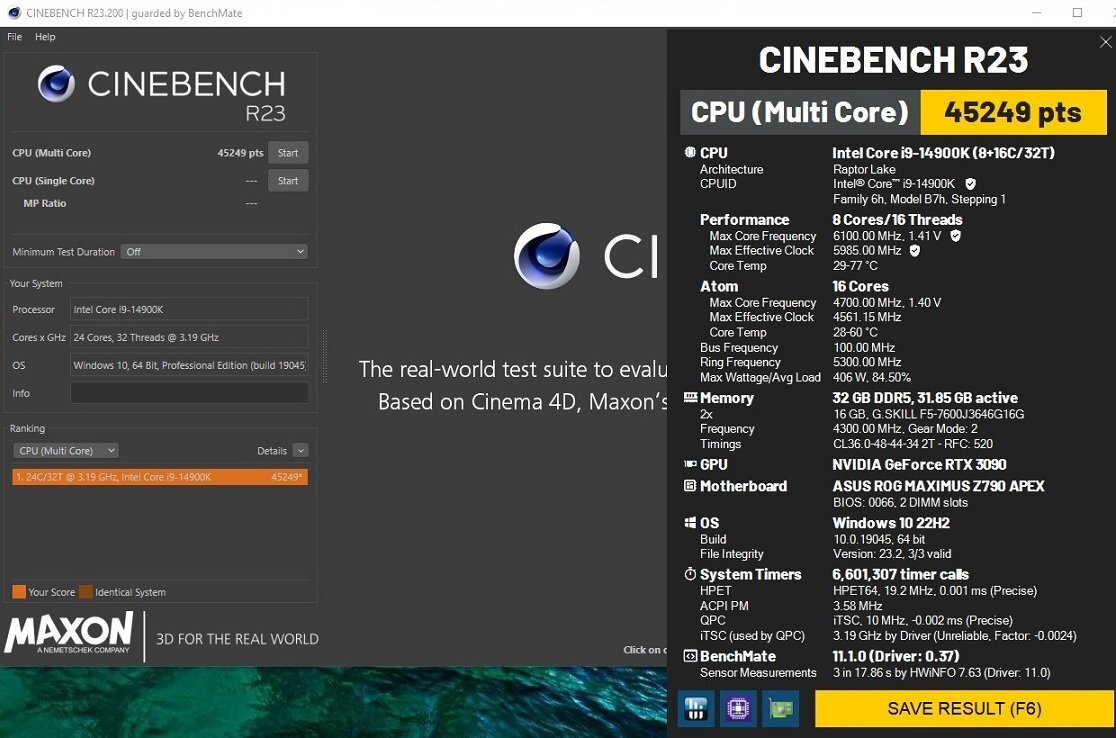
Task: Click the 406 W, 84.50% wattage value
Action: (872, 377)
